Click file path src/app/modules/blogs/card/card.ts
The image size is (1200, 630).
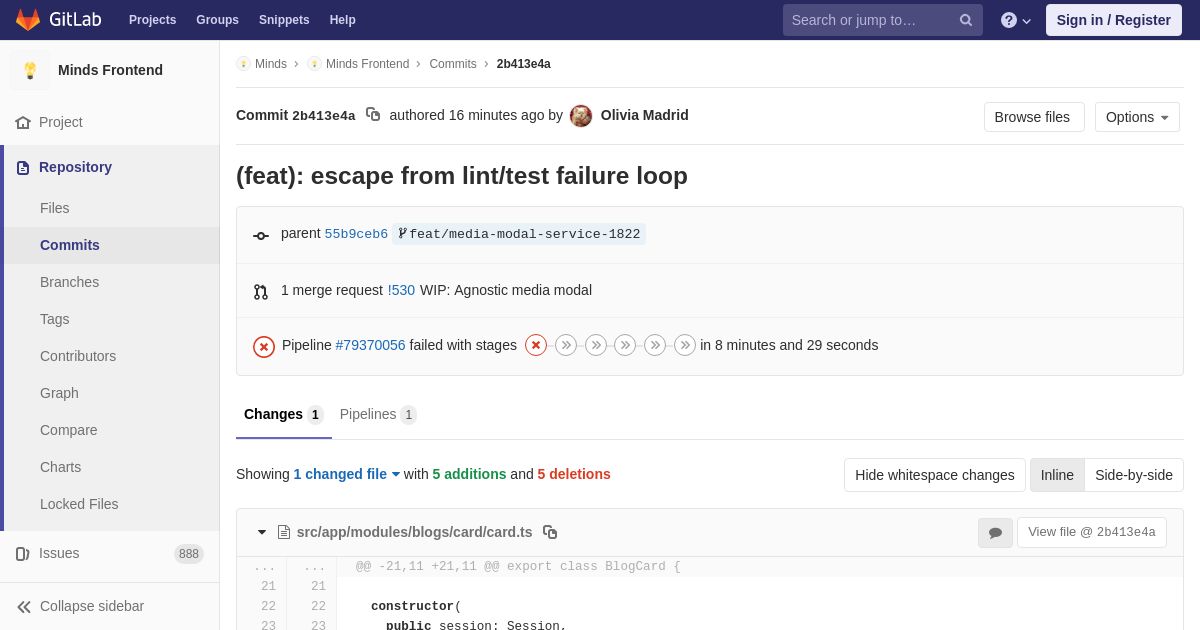414,532
